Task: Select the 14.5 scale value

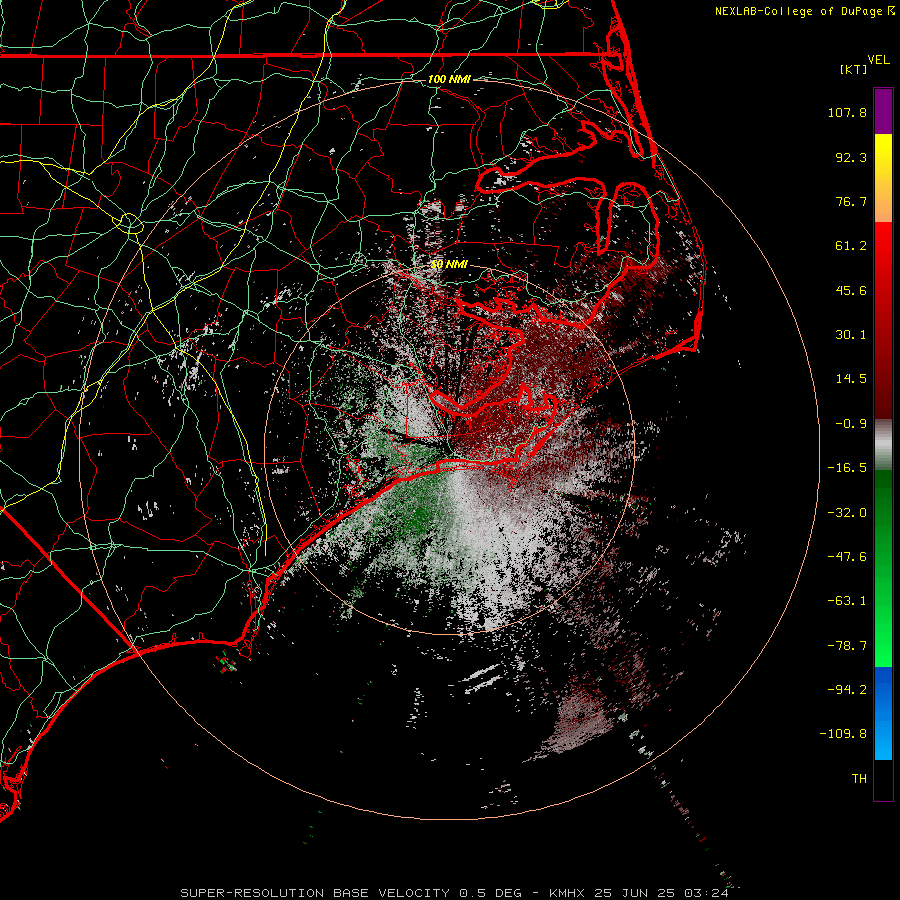Action: [851, 379]
